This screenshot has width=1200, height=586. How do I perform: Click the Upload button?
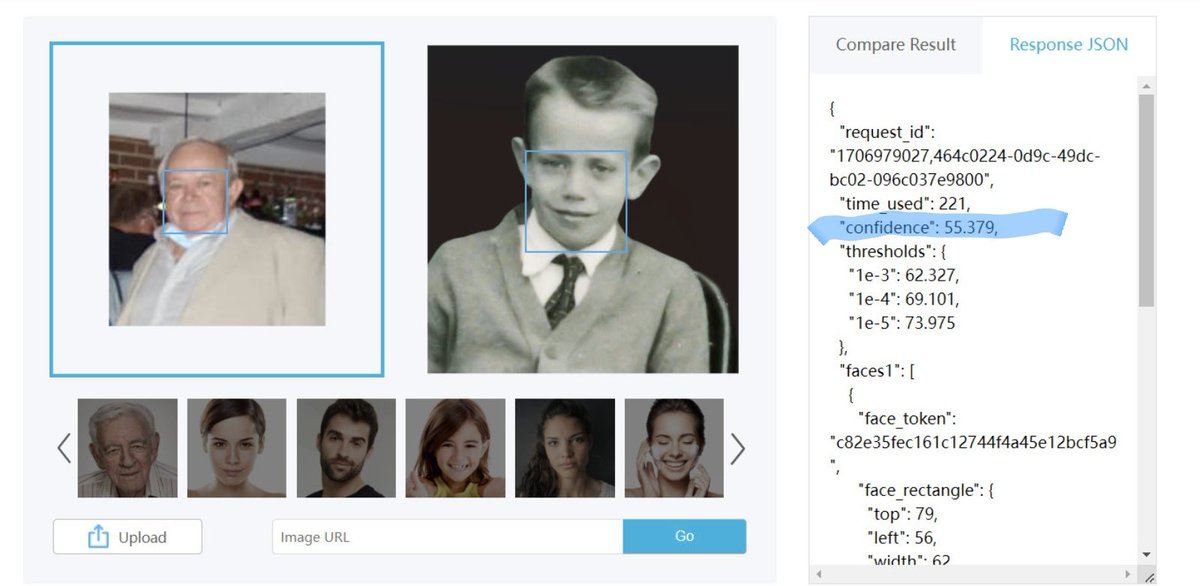tap(128, 537)
